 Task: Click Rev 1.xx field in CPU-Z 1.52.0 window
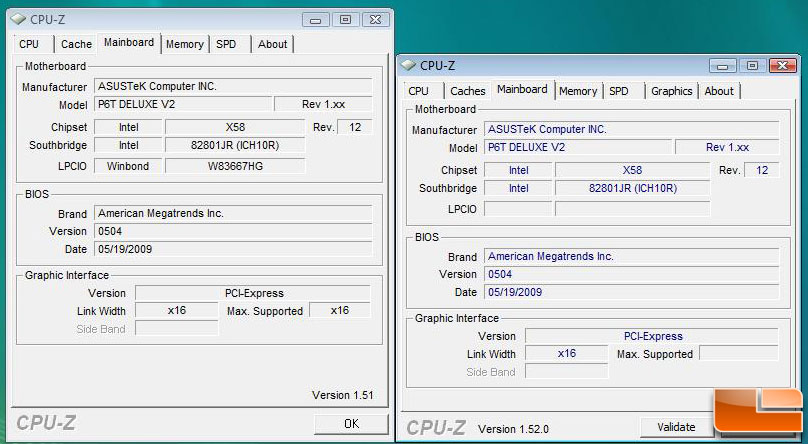coord(727,147)
